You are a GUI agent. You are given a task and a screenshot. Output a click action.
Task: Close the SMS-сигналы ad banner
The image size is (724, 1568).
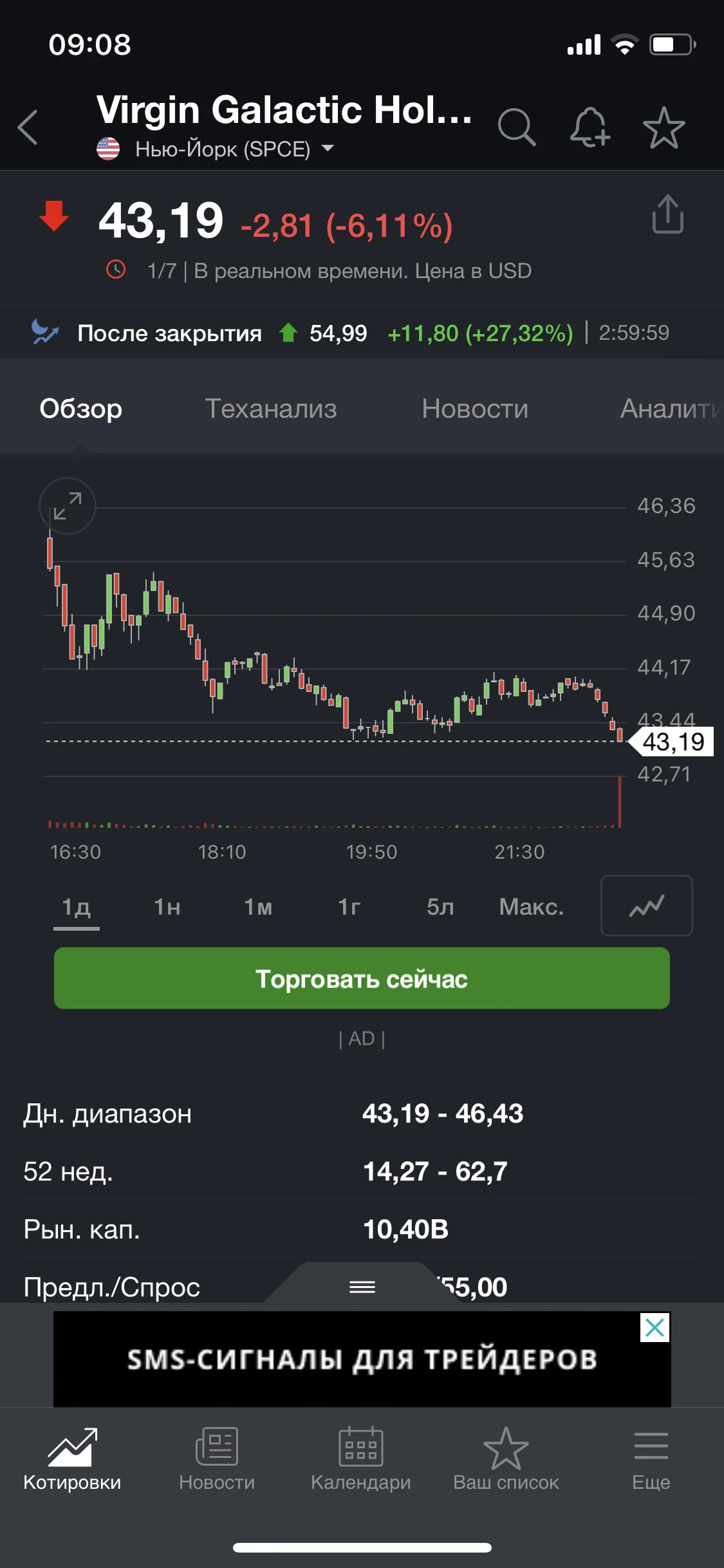tap(655, 1327)
